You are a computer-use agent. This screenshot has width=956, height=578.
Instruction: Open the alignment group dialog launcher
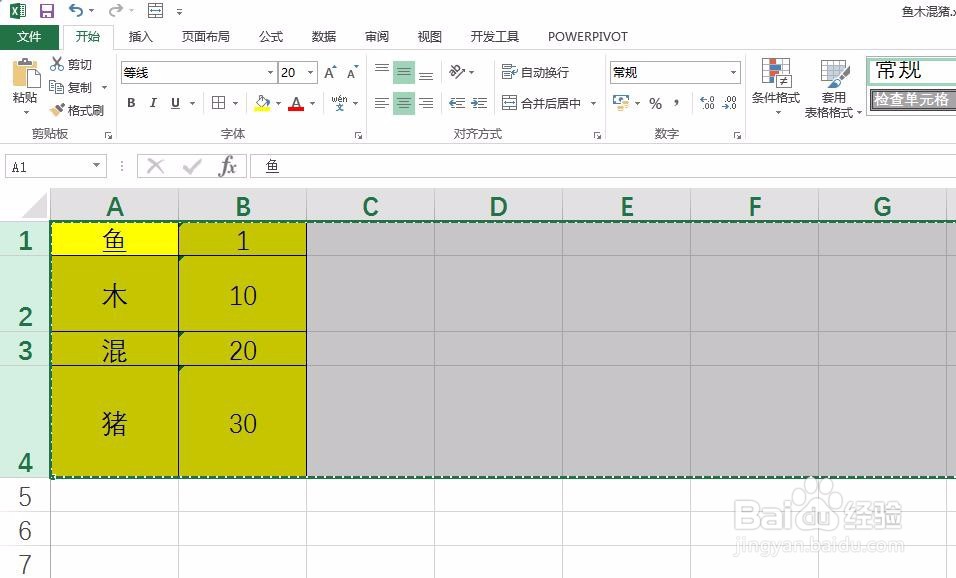coord(598,135)
